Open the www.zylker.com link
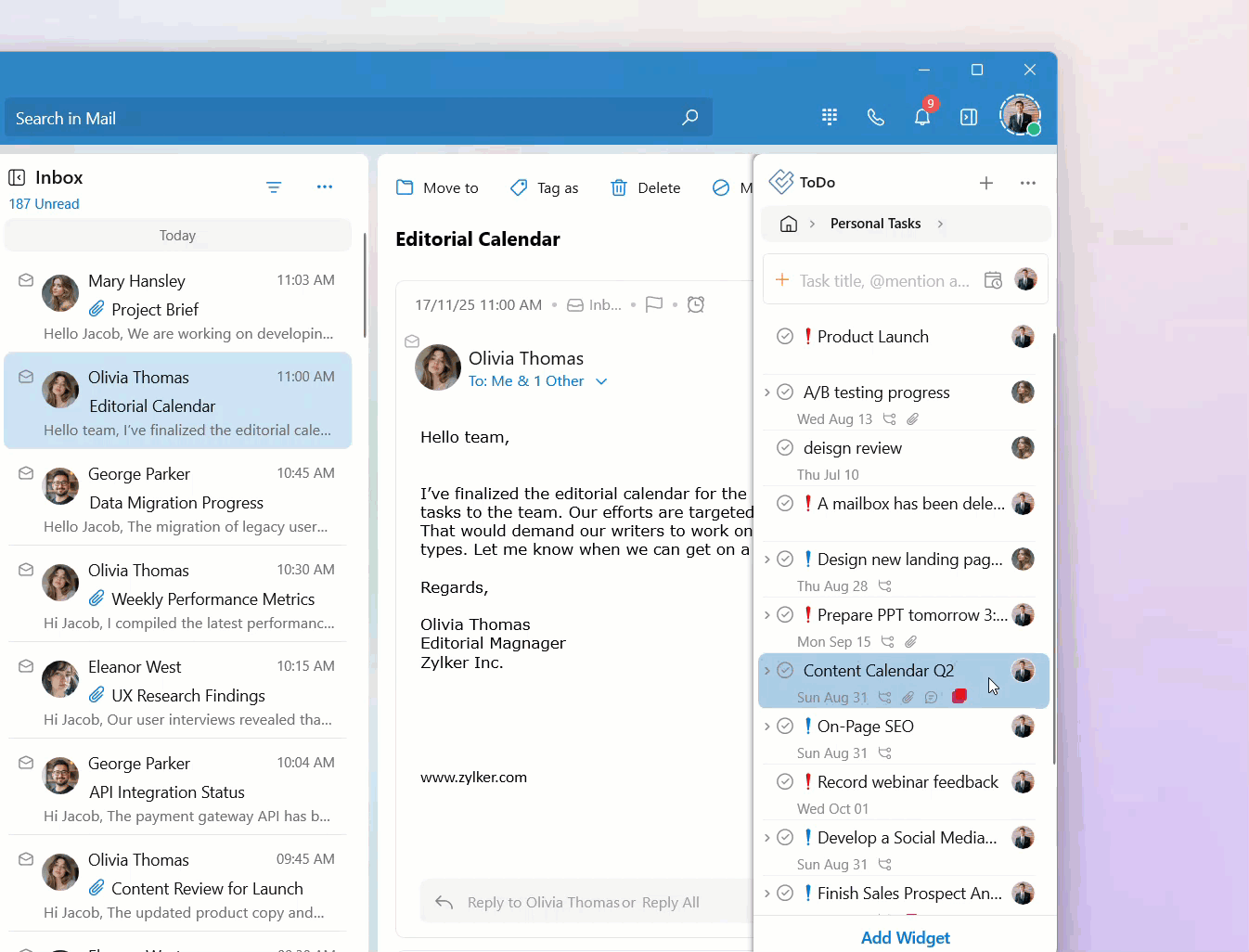This screenshot has width=1249, height=952. tap(473, 778)
